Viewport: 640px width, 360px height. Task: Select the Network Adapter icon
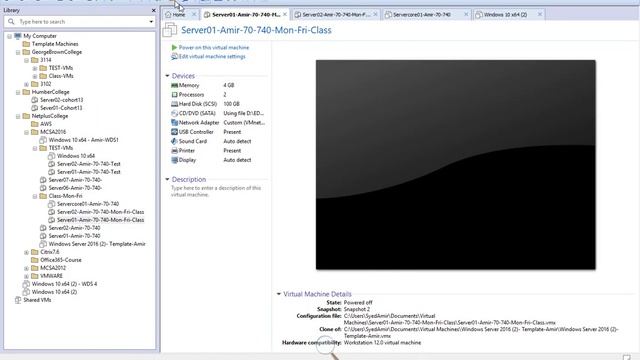point(174,122)
